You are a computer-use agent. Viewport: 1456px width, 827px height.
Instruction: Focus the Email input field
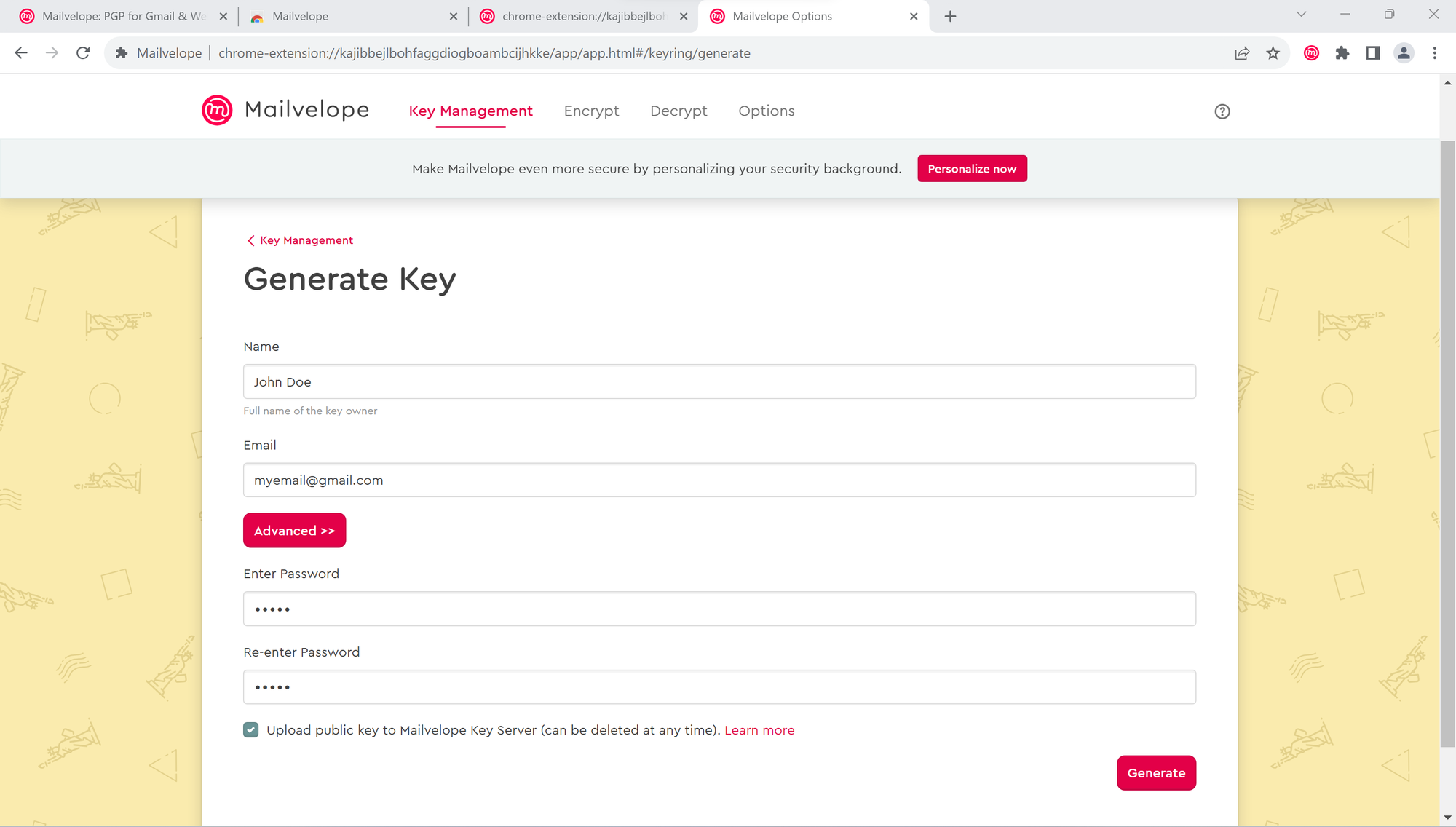click(719, 480)
